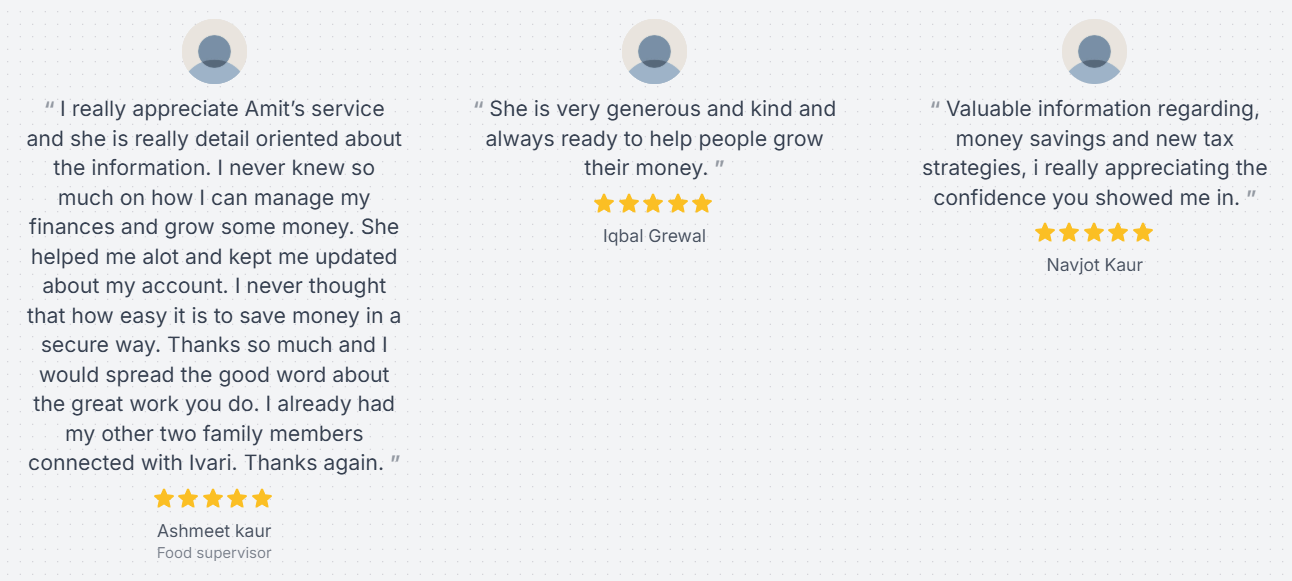Click Iqbal Grewal's avatar icon

[x=654, y=52]
